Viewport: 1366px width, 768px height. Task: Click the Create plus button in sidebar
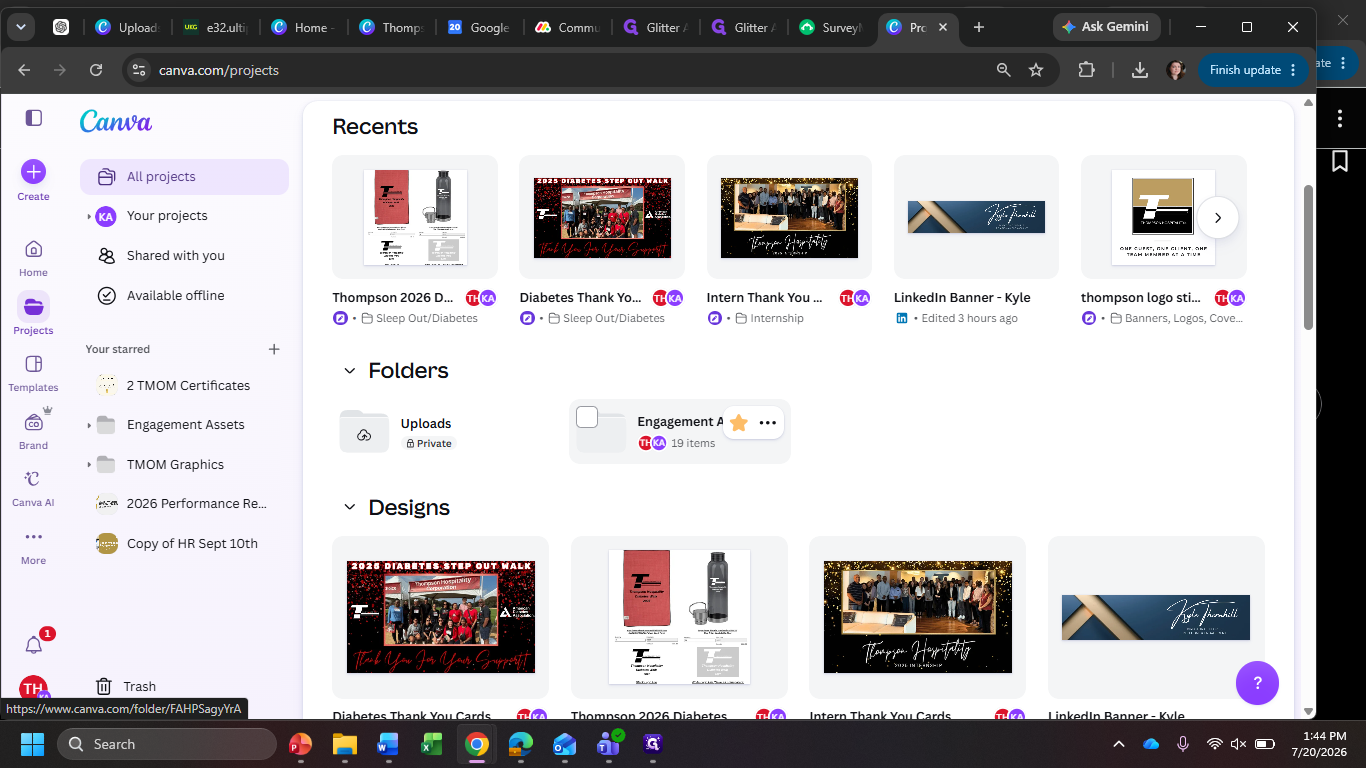click(x=33, y=172)
